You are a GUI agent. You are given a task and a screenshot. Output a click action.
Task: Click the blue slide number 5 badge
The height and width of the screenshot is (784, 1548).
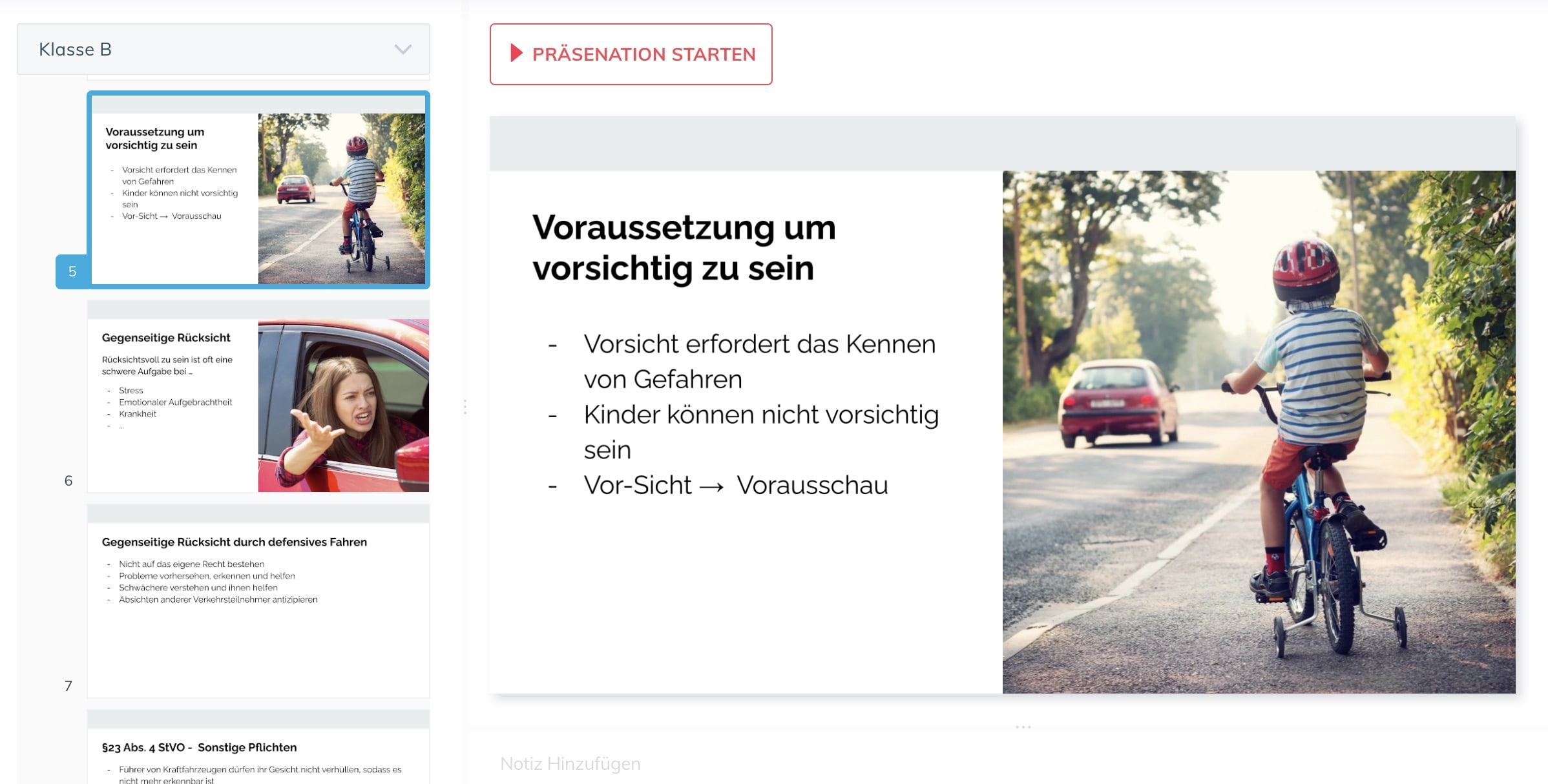pos(72,271)
